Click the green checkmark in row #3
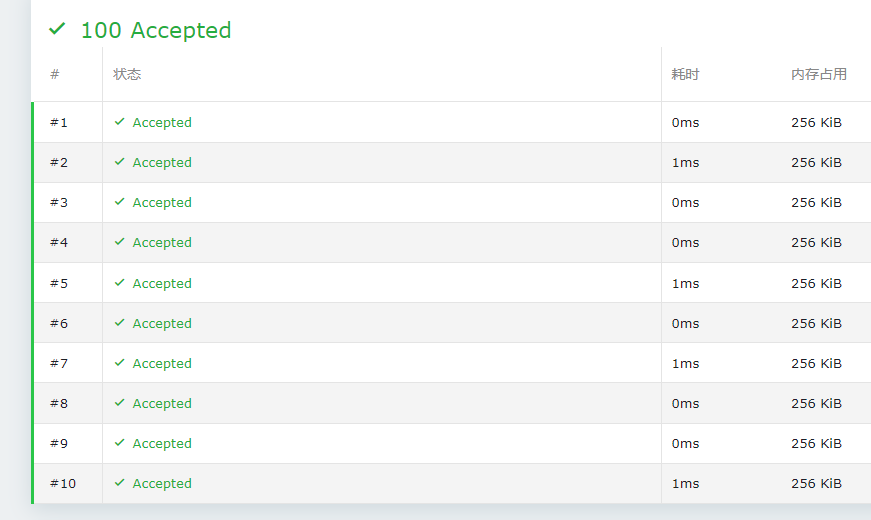Viewport: 871px width, 520px height. point(119,202)
